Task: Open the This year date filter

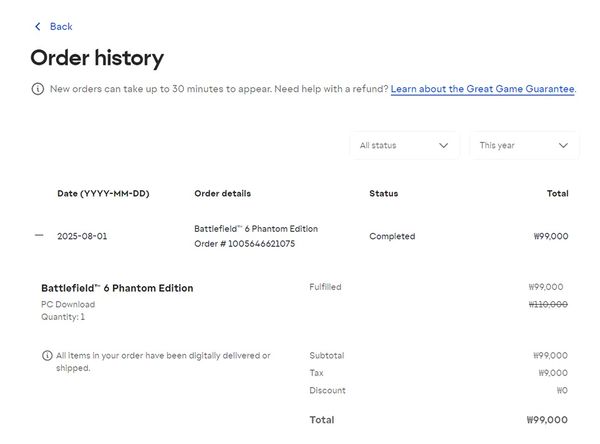Action: tap(523, 145)
